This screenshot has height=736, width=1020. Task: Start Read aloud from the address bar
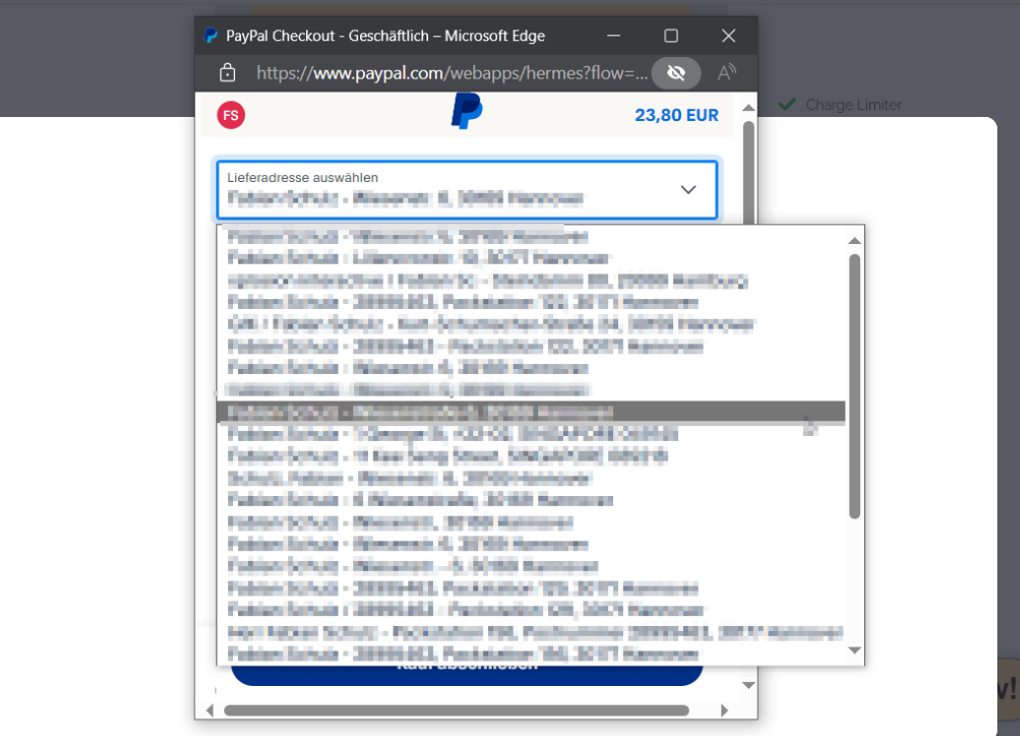pyautogui.click(x=727, y=72)
